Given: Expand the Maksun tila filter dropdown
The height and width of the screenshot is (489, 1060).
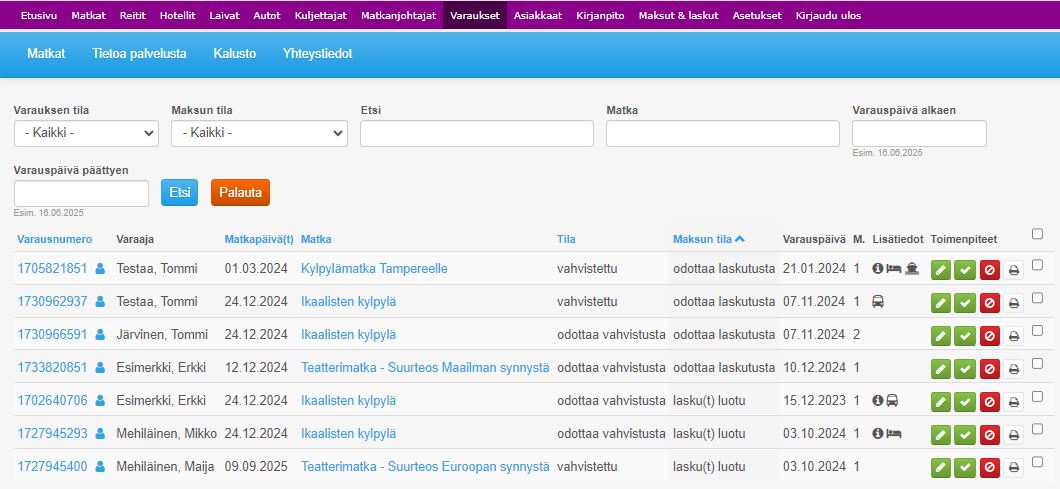Looking at the screenshot, I should pos(258,133).
